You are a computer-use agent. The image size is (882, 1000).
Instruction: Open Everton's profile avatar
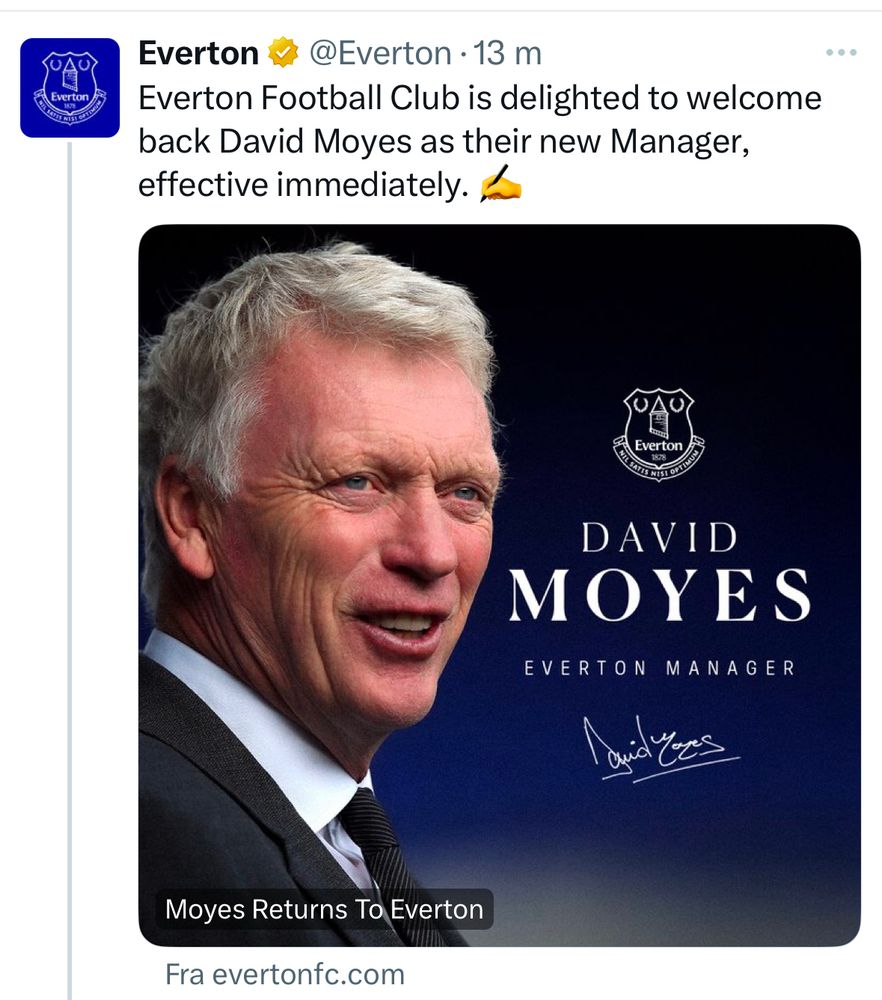[x=70, y=87]
